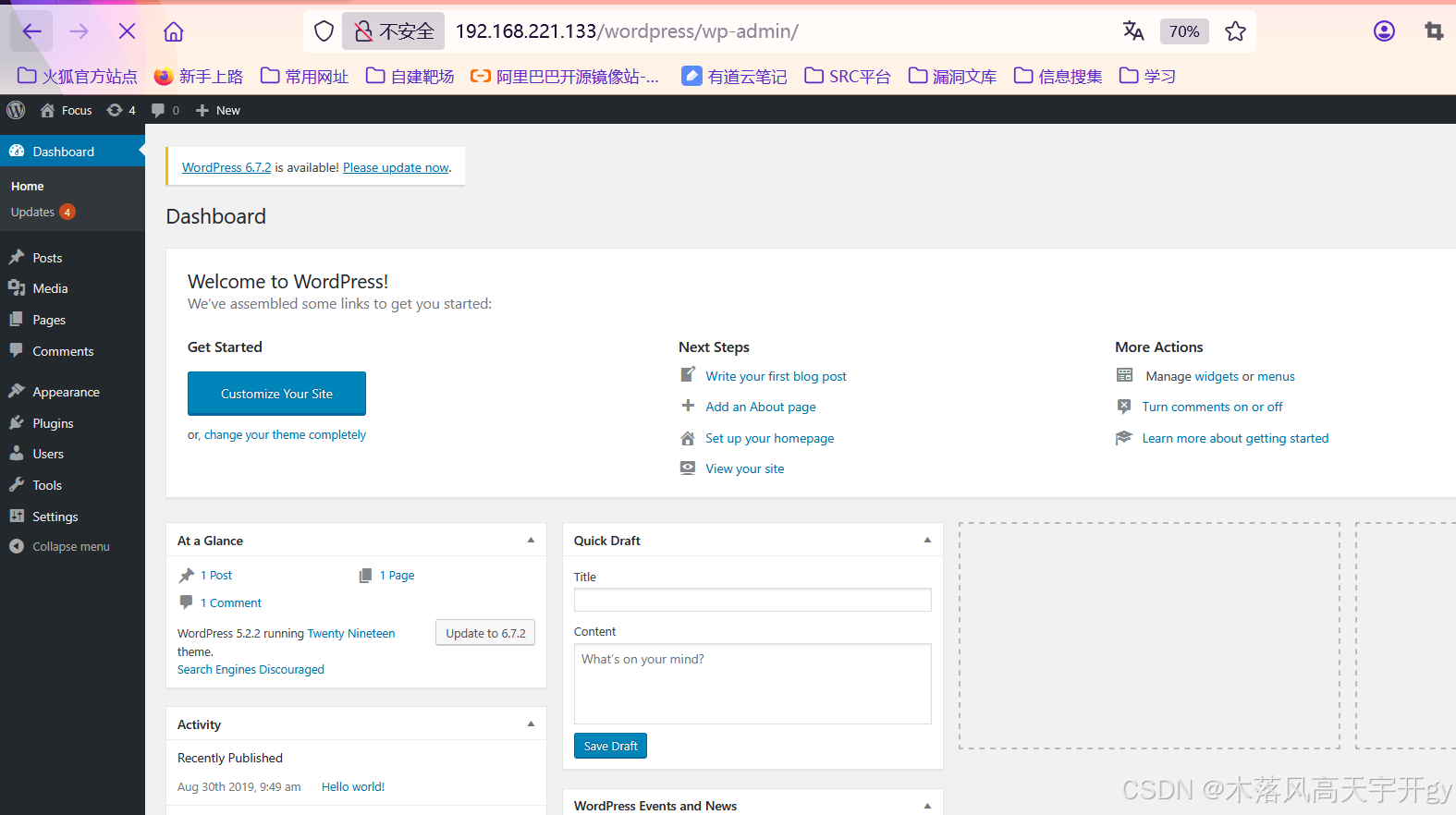Open the 有道云笔记 bookmark
The width and height of the screenshot is (1456, 815).
[x=734, y=76]
